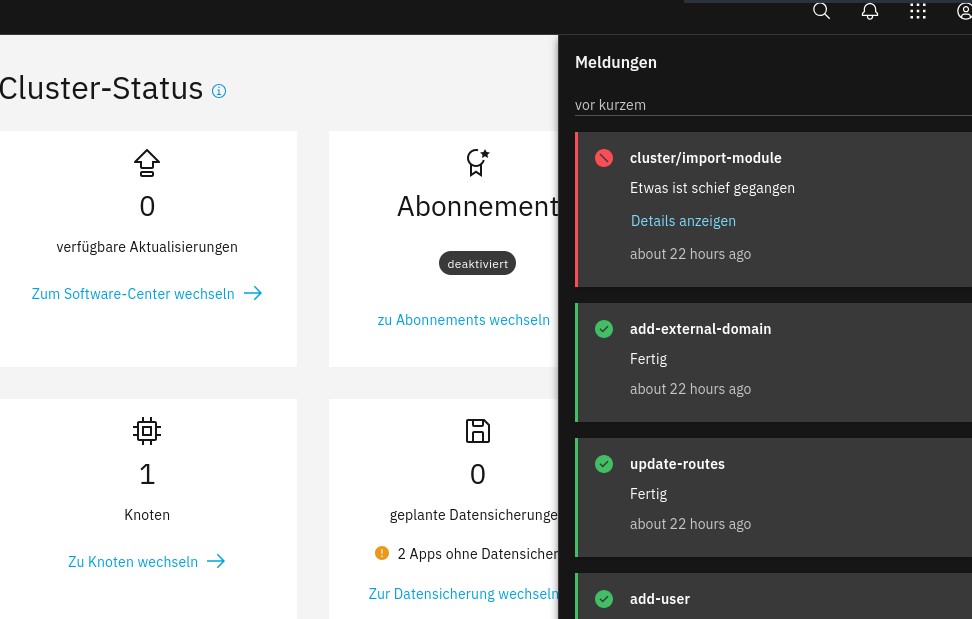Click timestamp under update-routes notification
The width and height of the screenshot is (972, 619).
point(691,524)
